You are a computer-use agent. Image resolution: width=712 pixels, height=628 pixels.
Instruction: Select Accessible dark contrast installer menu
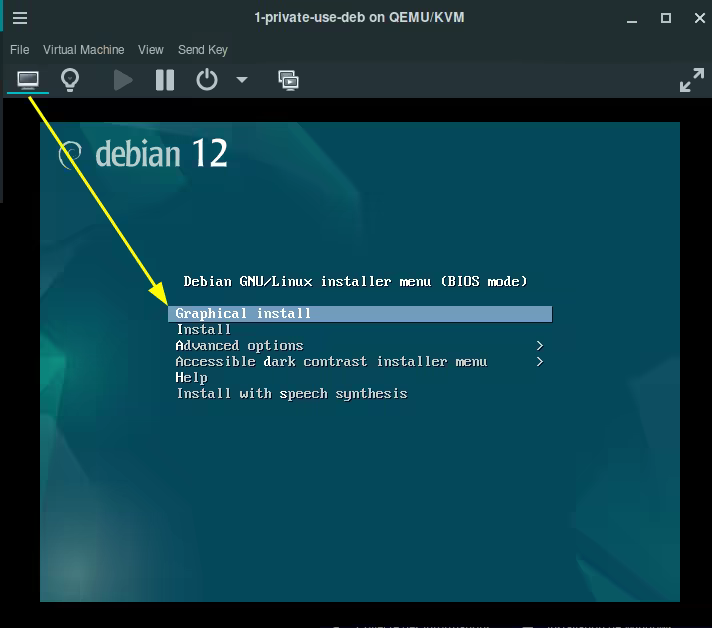360,361
